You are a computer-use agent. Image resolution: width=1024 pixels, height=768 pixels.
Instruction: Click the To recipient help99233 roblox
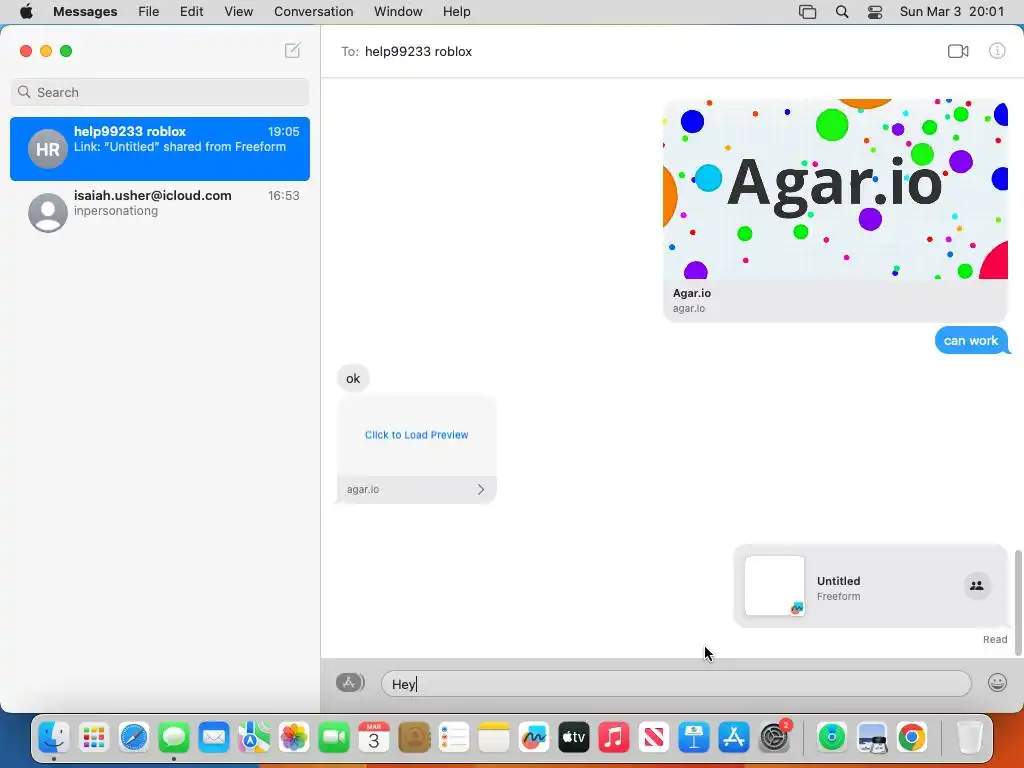418,52
